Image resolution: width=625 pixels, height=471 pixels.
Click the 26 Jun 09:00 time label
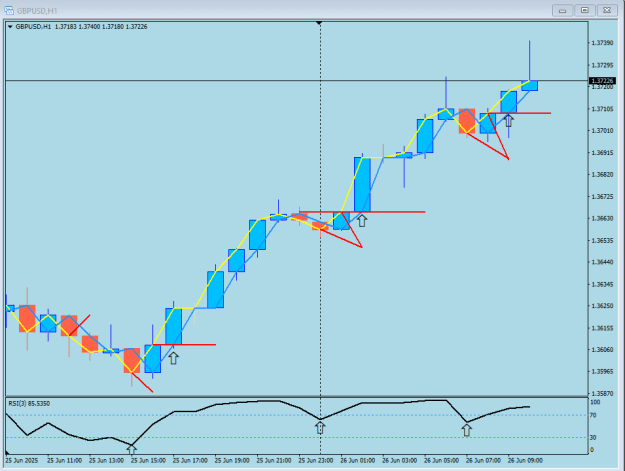pos(525,461)
